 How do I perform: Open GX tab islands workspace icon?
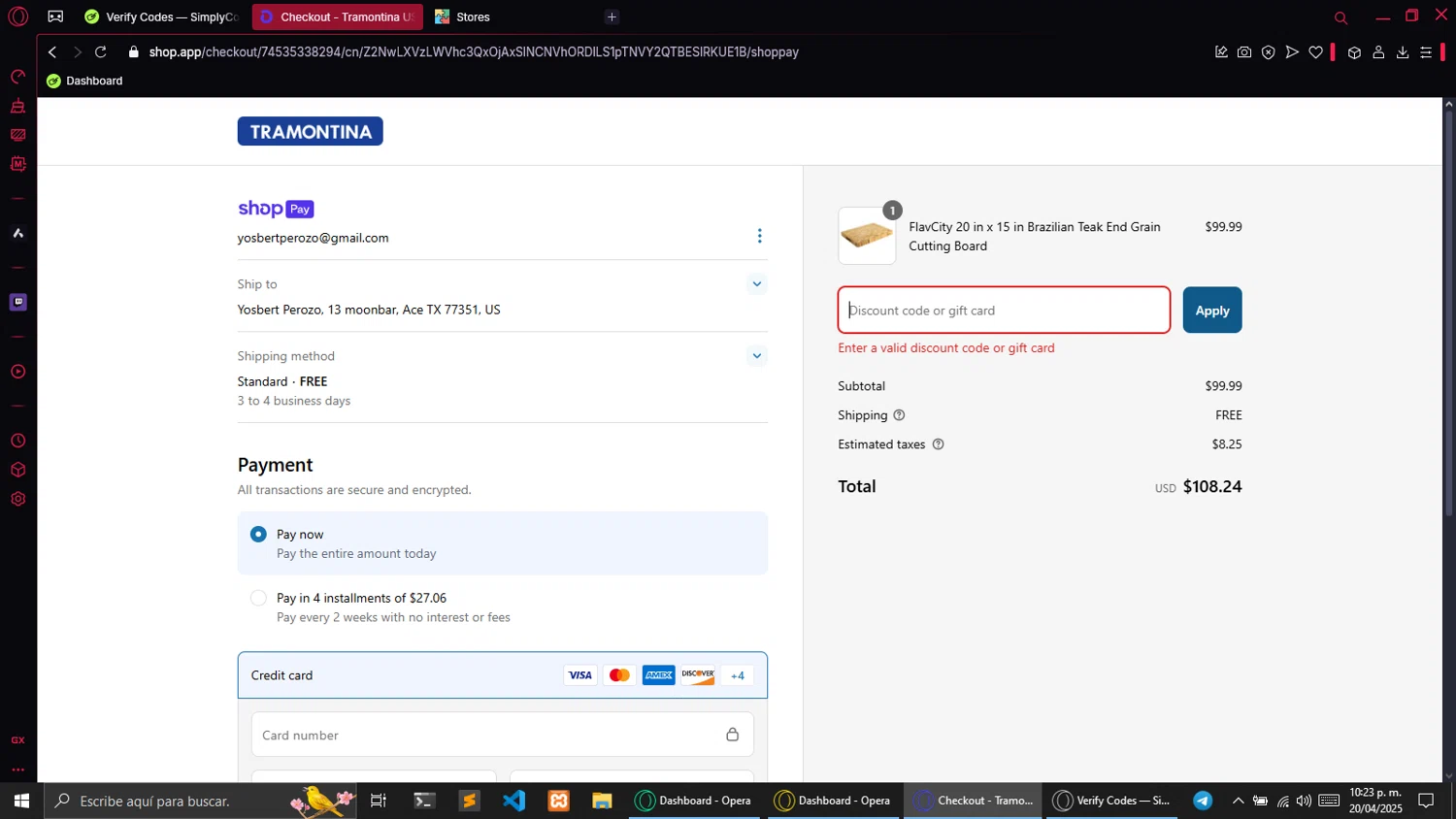tap(55, 17)
